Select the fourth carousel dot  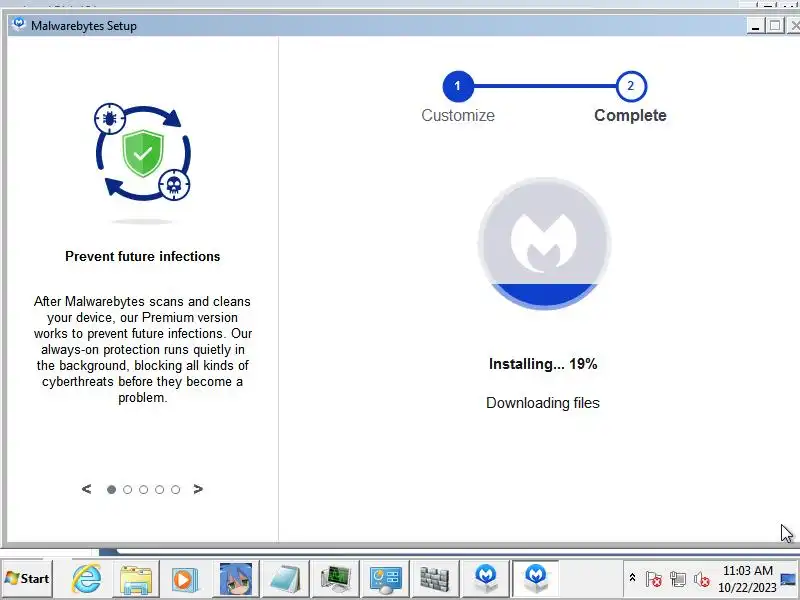pyautogui.click(x=160, y=489)
